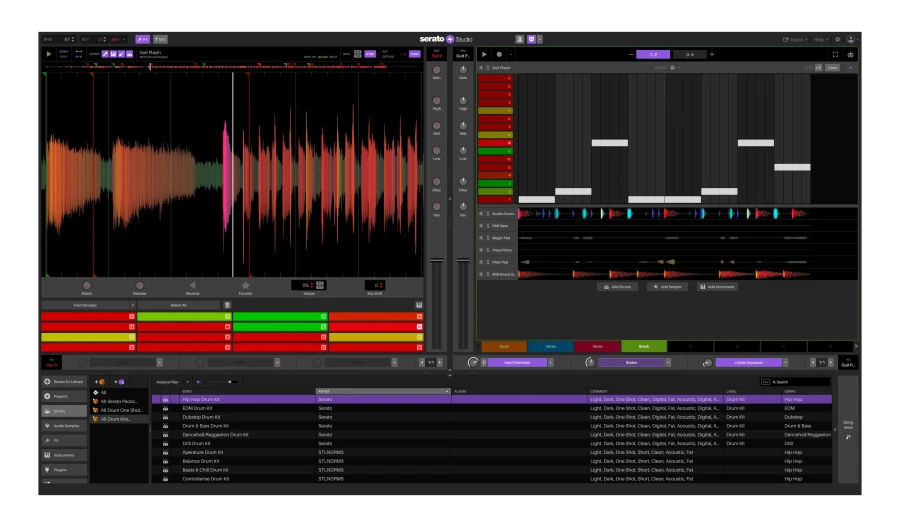Enter fullscreen sequencer view
This screenshot has height=527, width=900.
coord(835,55)
